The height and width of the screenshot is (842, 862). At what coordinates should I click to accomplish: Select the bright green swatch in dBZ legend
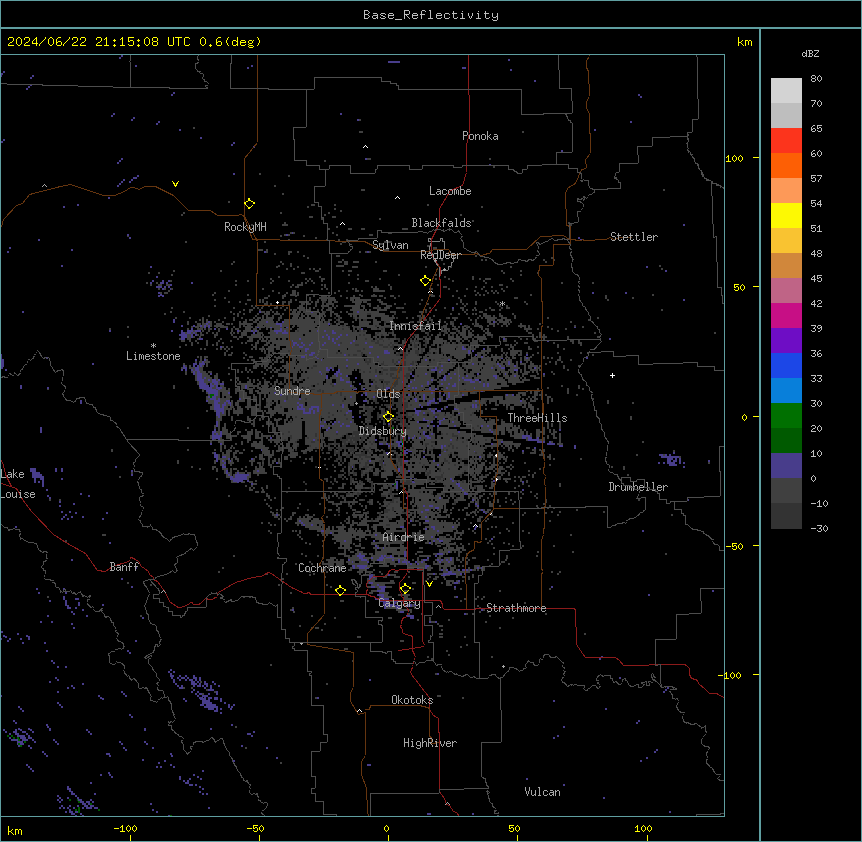coord(786,416)
